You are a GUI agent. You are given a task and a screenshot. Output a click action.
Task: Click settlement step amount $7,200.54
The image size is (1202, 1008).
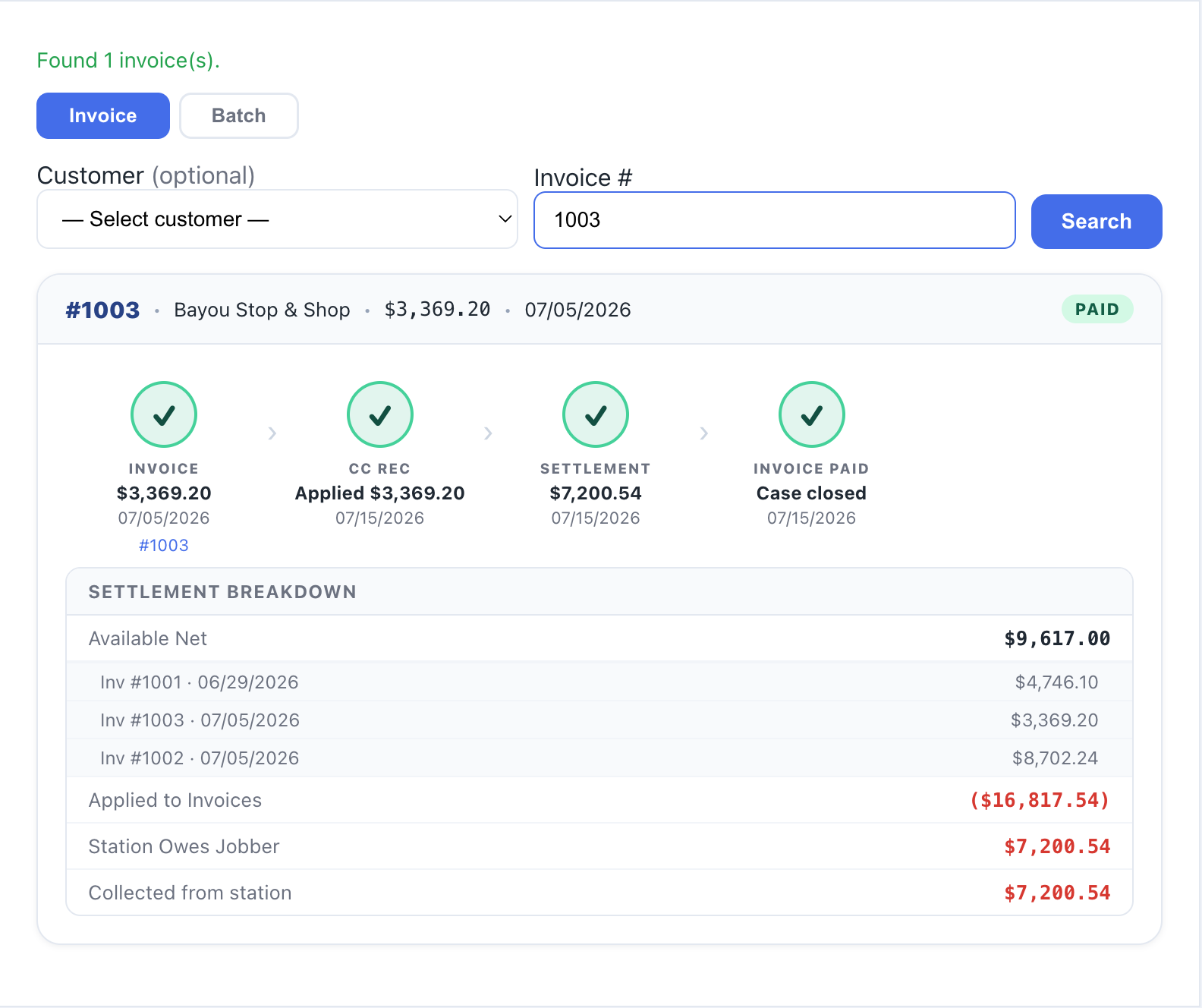(x=596, y=493)
